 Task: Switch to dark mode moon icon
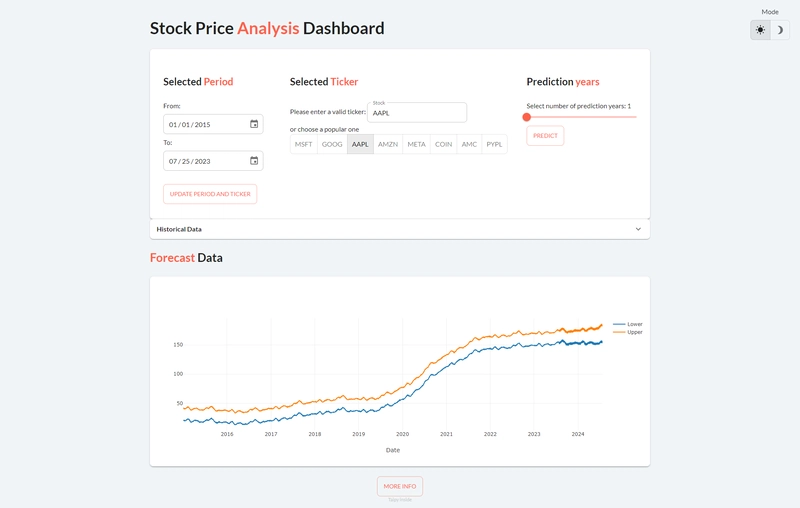tap(780, 30)
